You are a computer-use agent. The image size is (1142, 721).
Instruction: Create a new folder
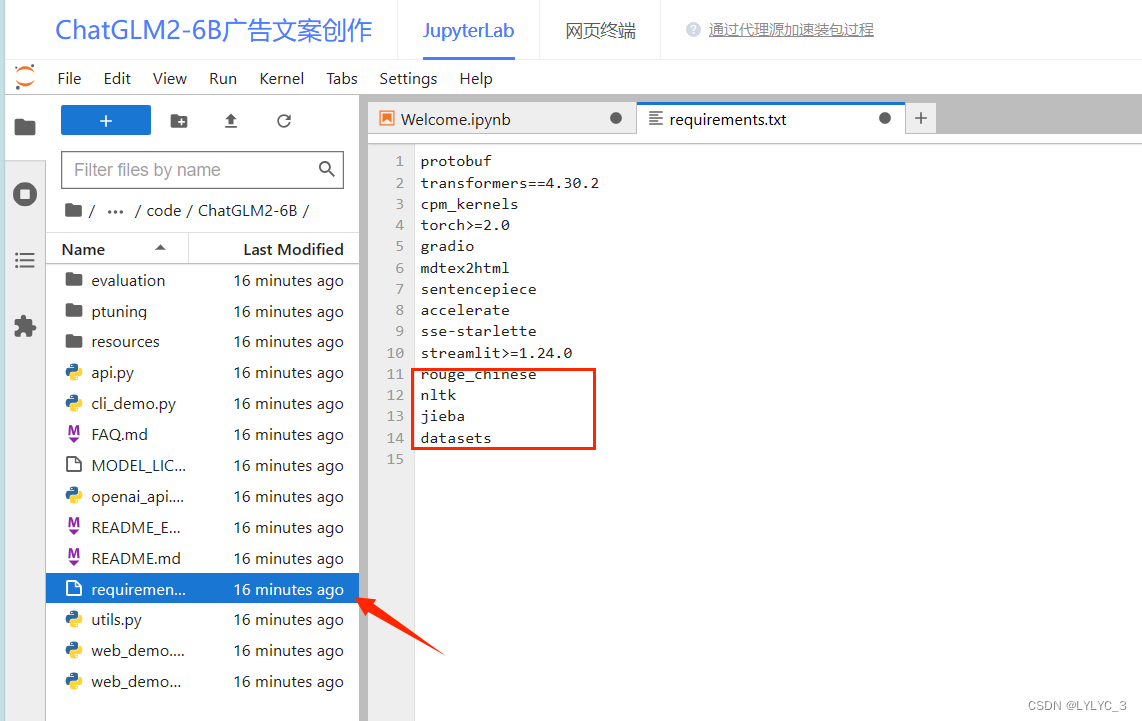[x=179, y=121]
